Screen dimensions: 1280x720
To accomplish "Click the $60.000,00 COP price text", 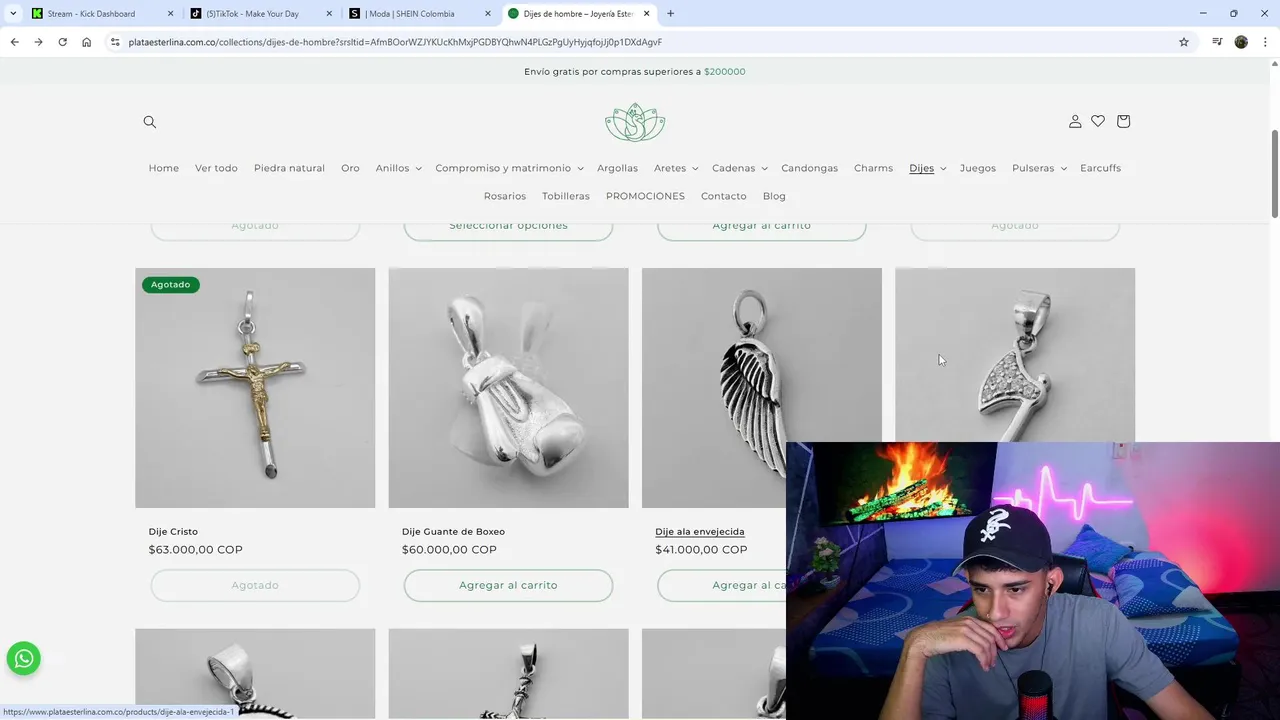I will click(x=449, y=550).
